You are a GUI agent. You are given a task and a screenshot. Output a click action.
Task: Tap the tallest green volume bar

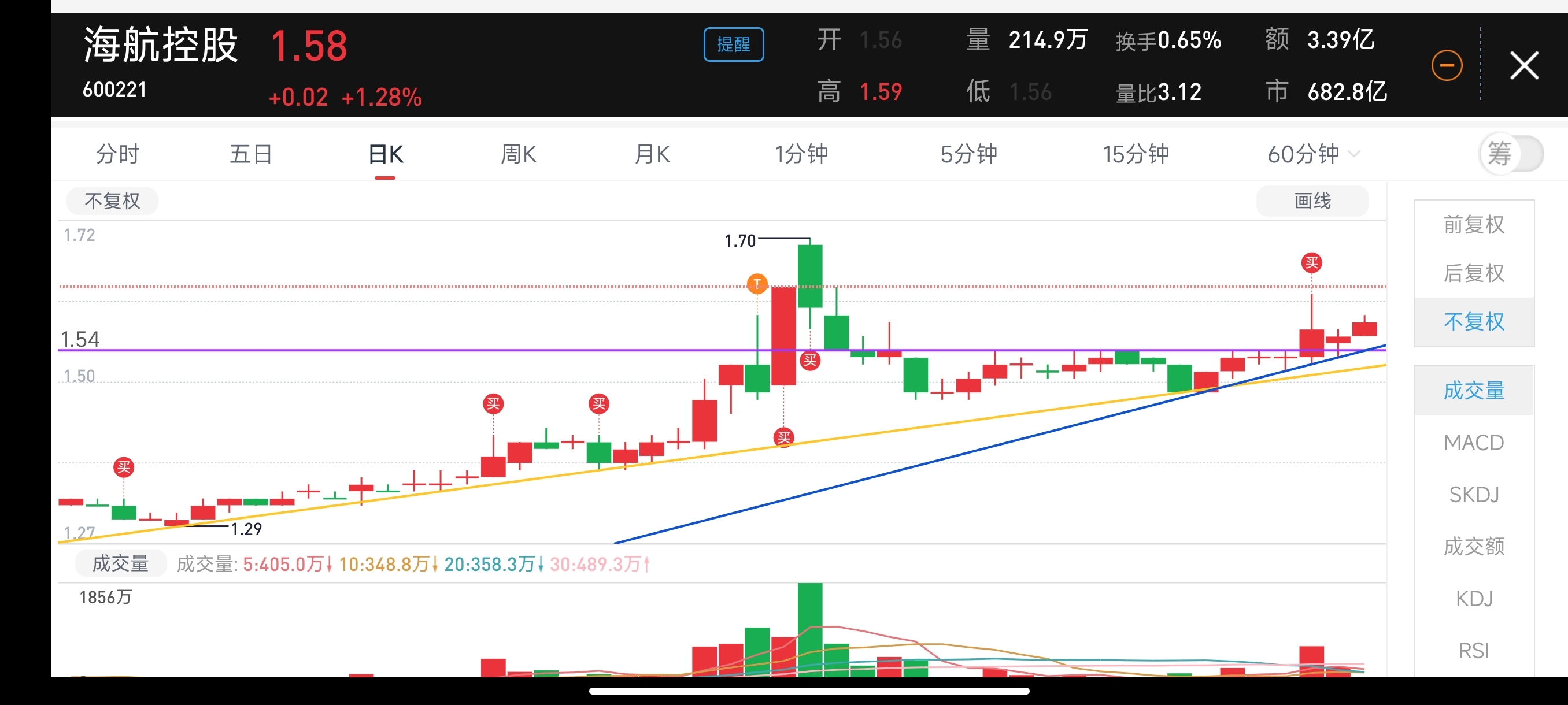click(809, 629)
